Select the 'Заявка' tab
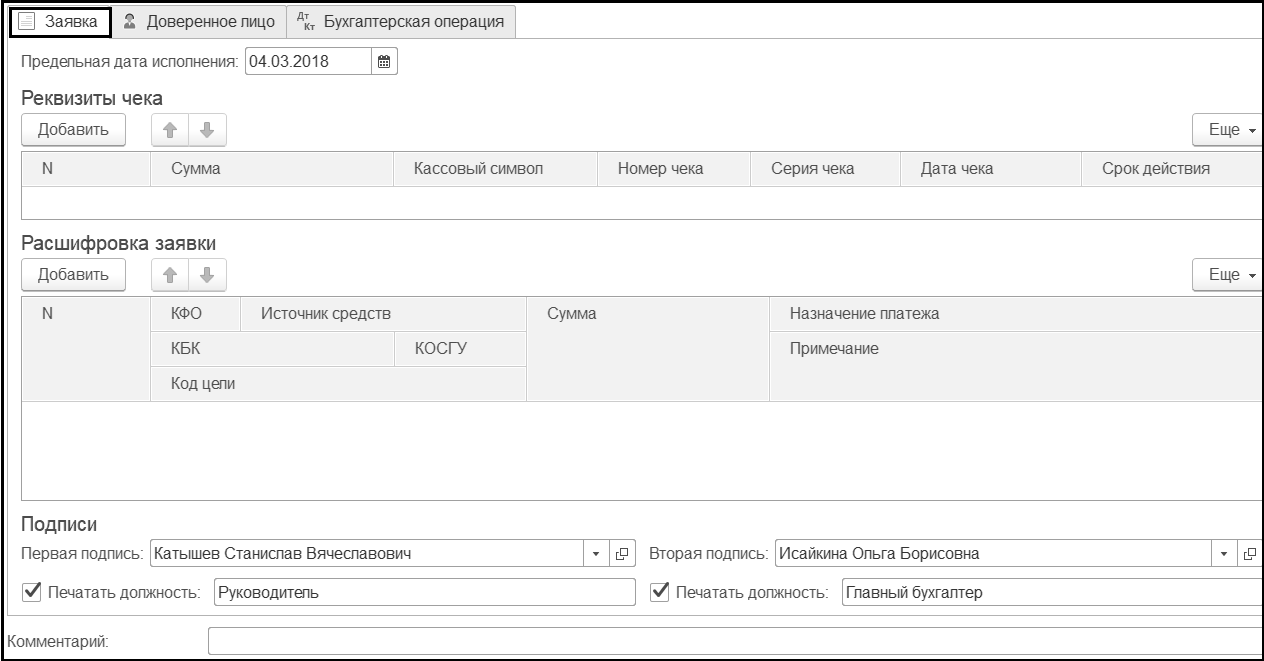The width and height of the screenshot is (1264, 661). (60, 21)
